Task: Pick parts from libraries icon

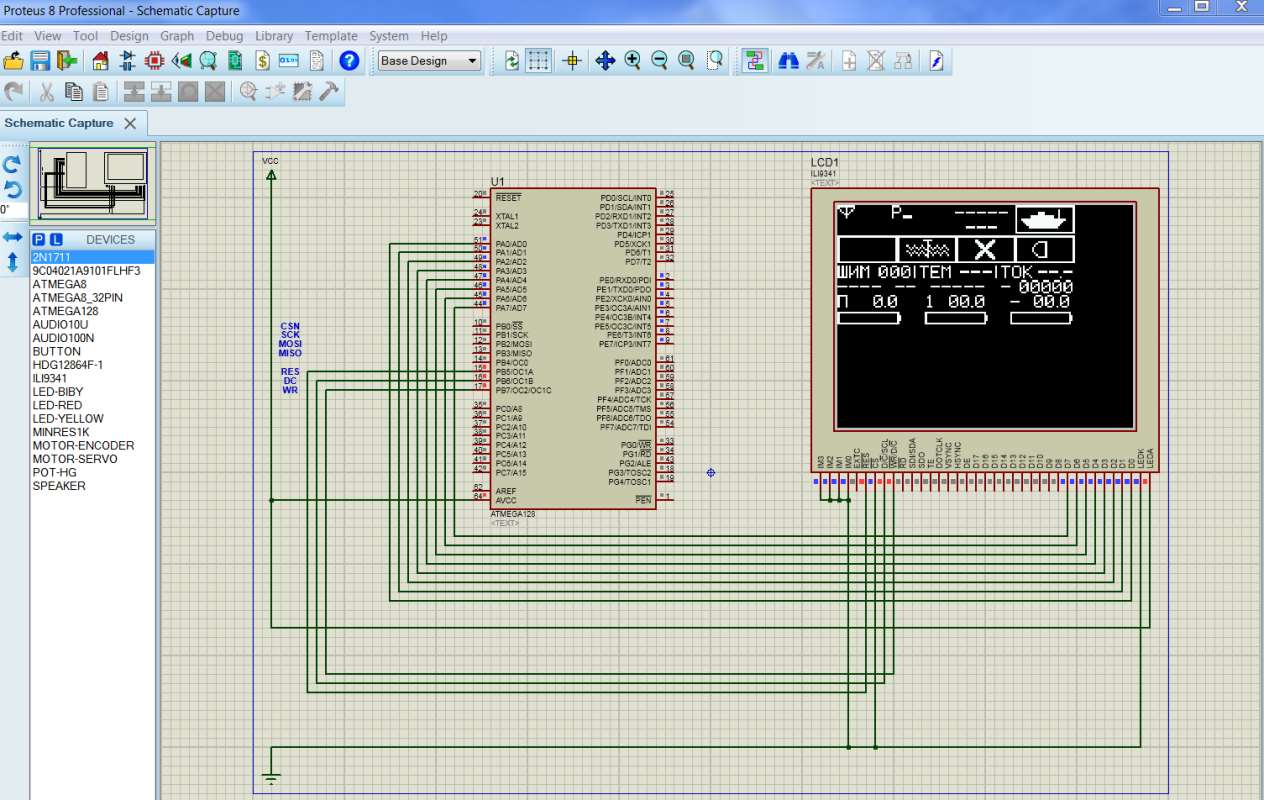Action: pos(248,92)
